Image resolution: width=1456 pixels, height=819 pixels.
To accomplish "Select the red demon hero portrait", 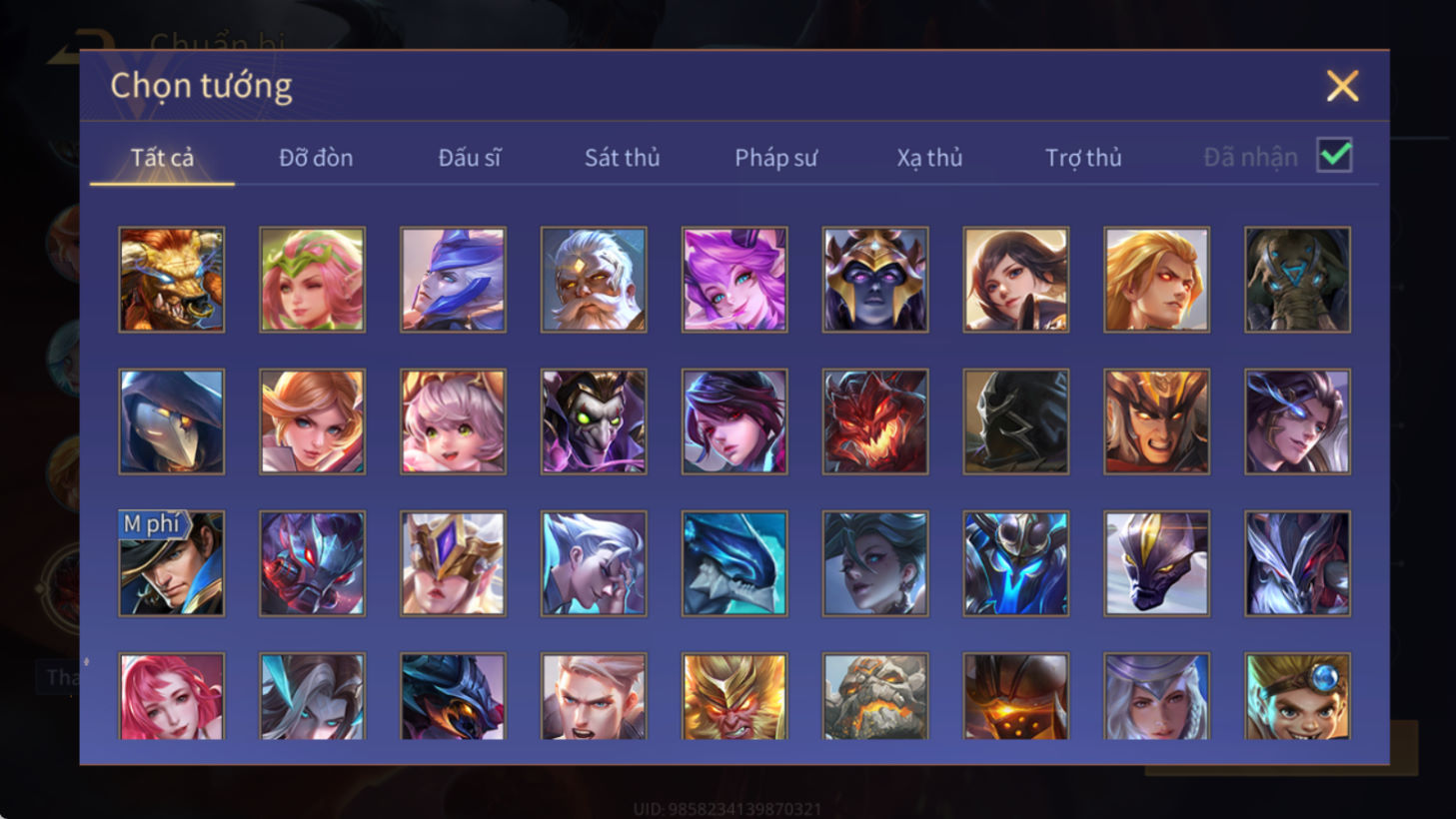I will 875,421.
